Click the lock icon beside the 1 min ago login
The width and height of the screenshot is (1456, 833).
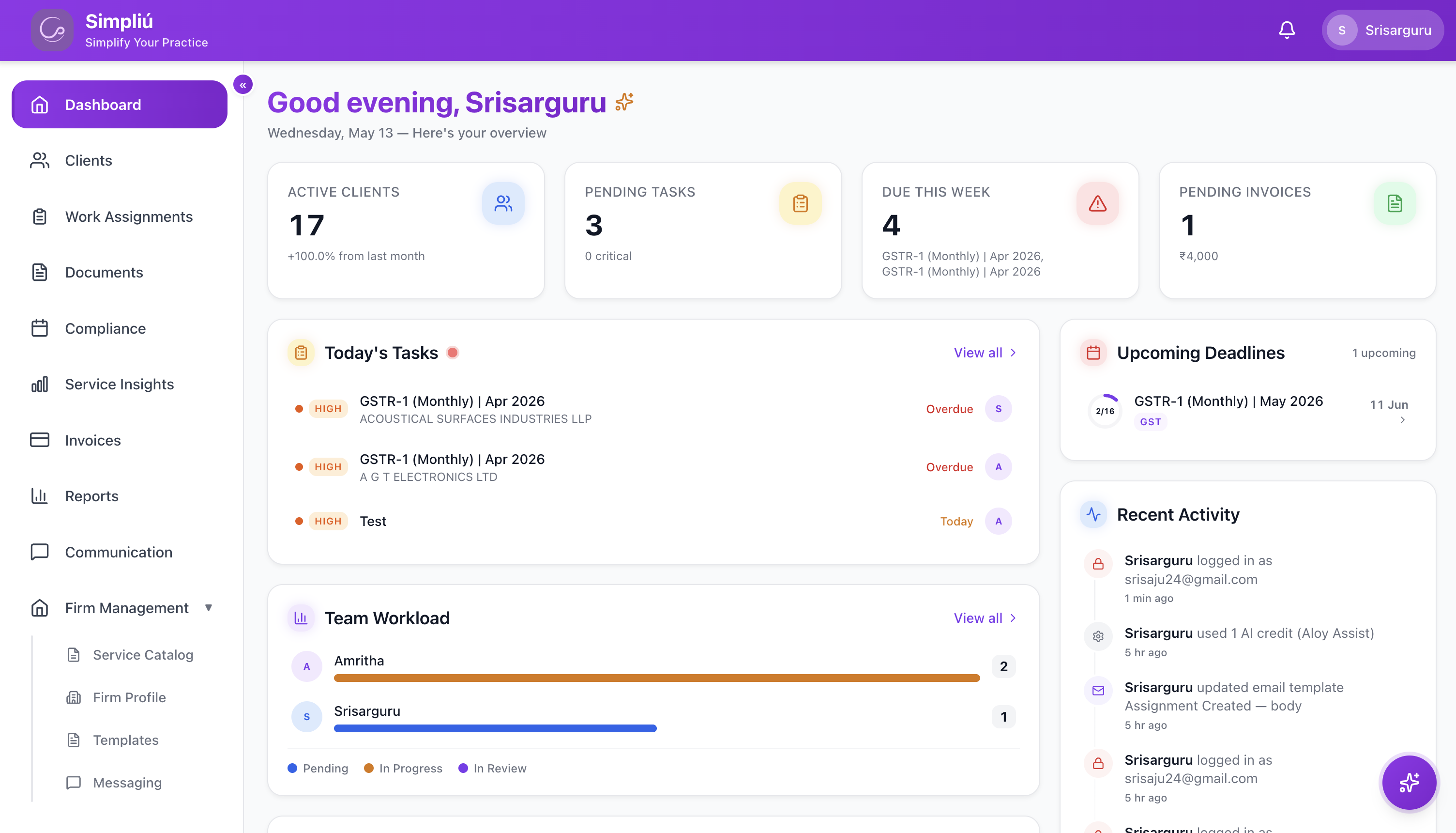click(1098, 564)
